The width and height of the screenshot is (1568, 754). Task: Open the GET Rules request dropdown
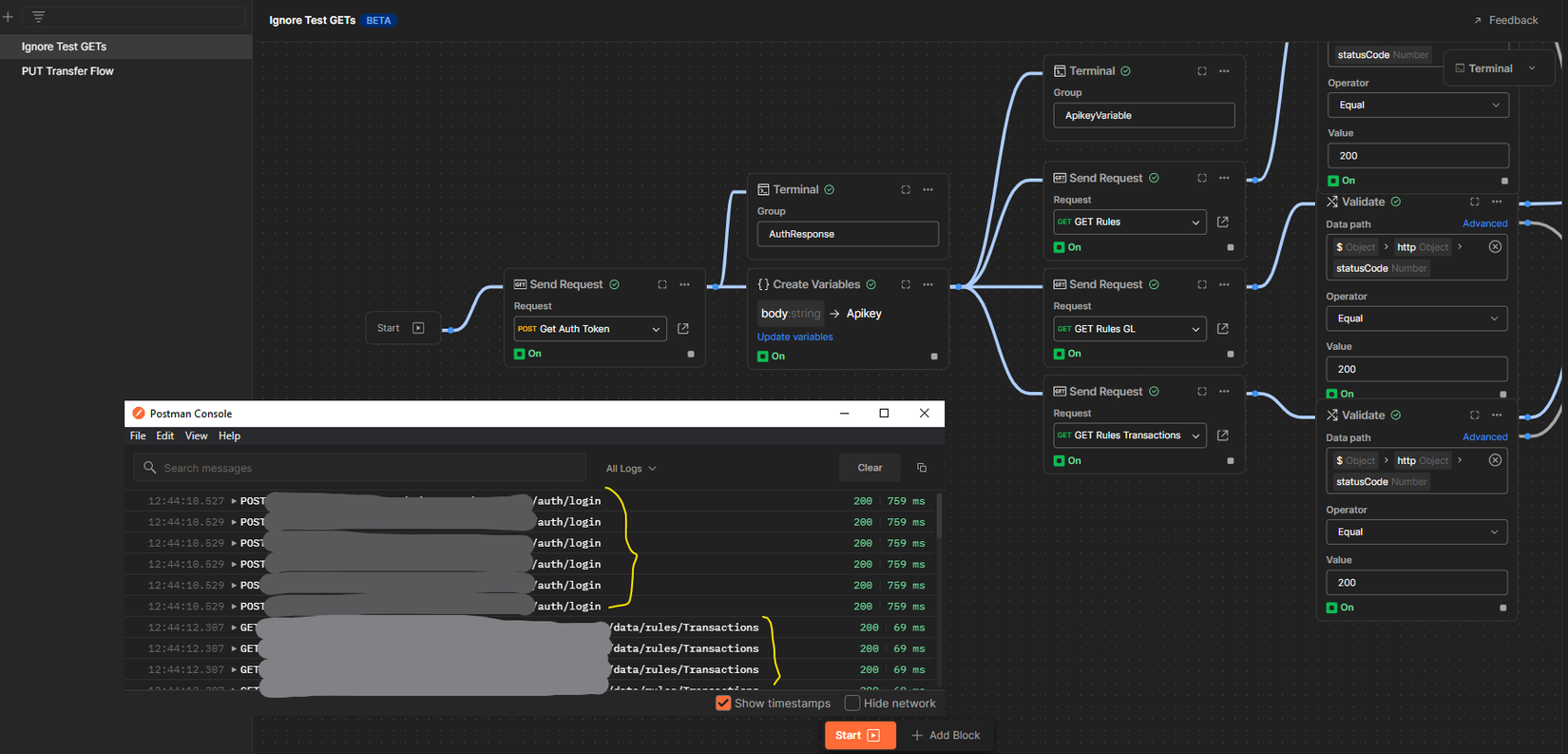coord(1195,222)
